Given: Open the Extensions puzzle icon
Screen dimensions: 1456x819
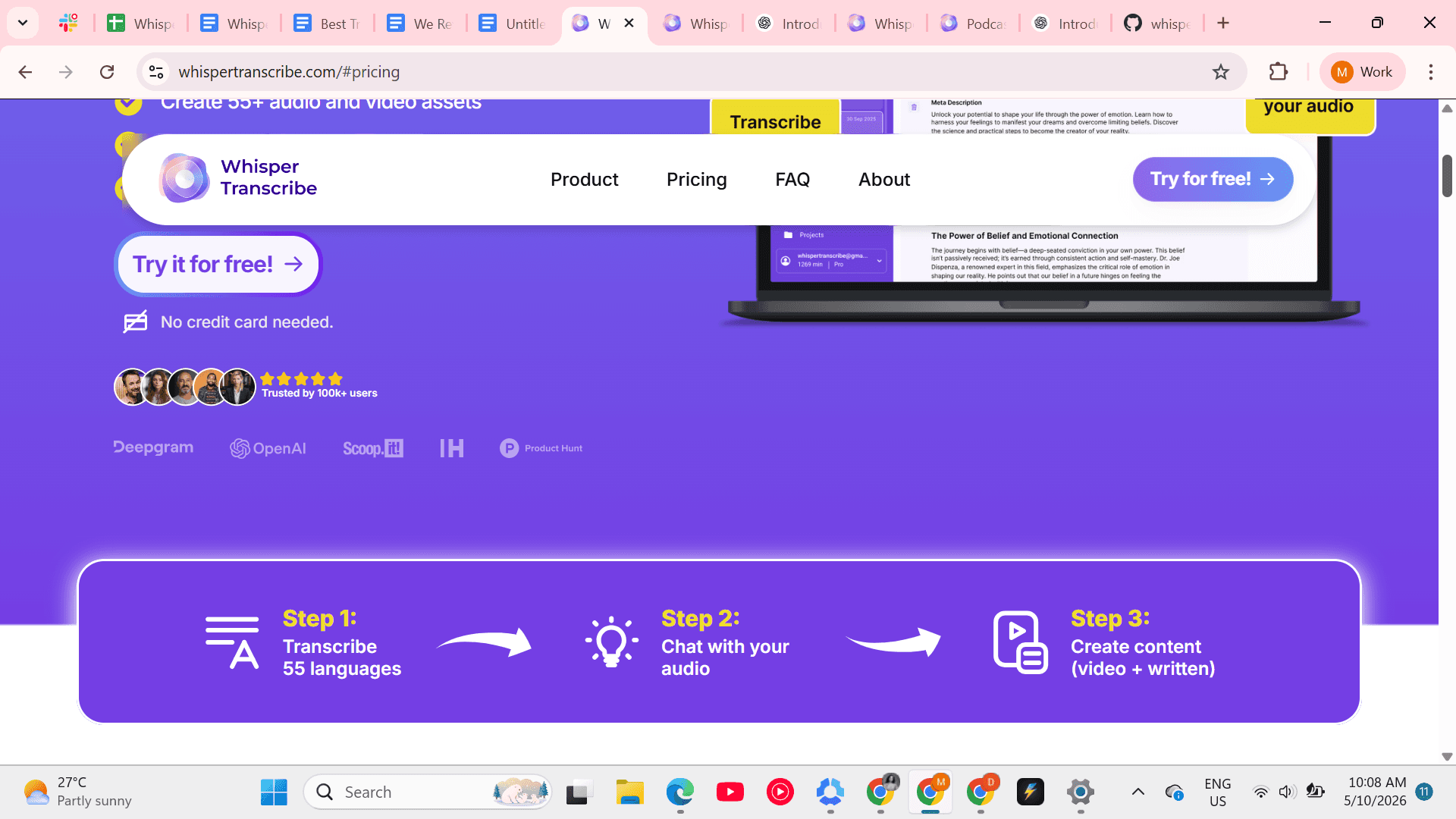Looking at the screenshot, I should coord(1279,72).
